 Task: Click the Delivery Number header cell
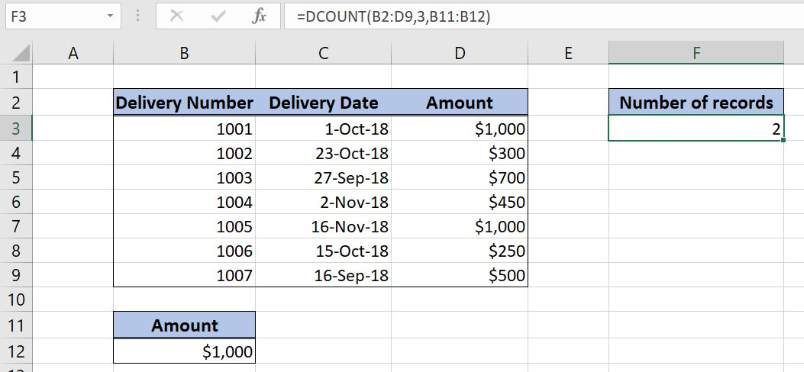tap(184, 102)
